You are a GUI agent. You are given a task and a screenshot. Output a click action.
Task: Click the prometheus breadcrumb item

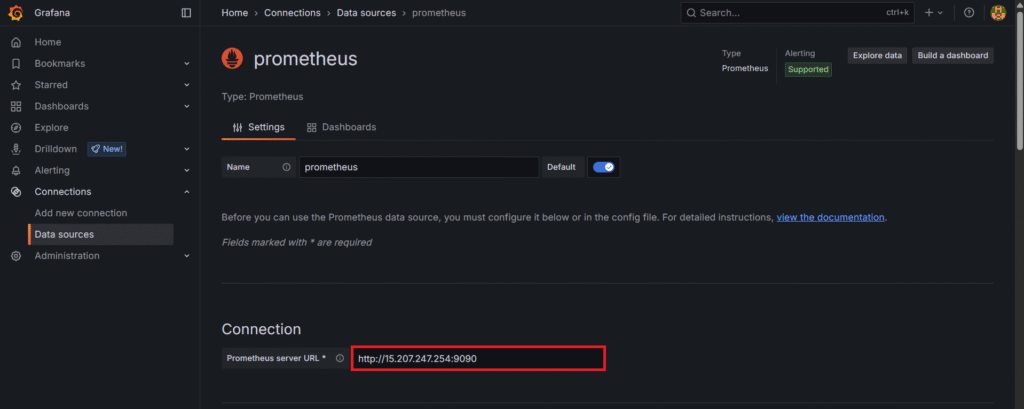coord(439,13)
